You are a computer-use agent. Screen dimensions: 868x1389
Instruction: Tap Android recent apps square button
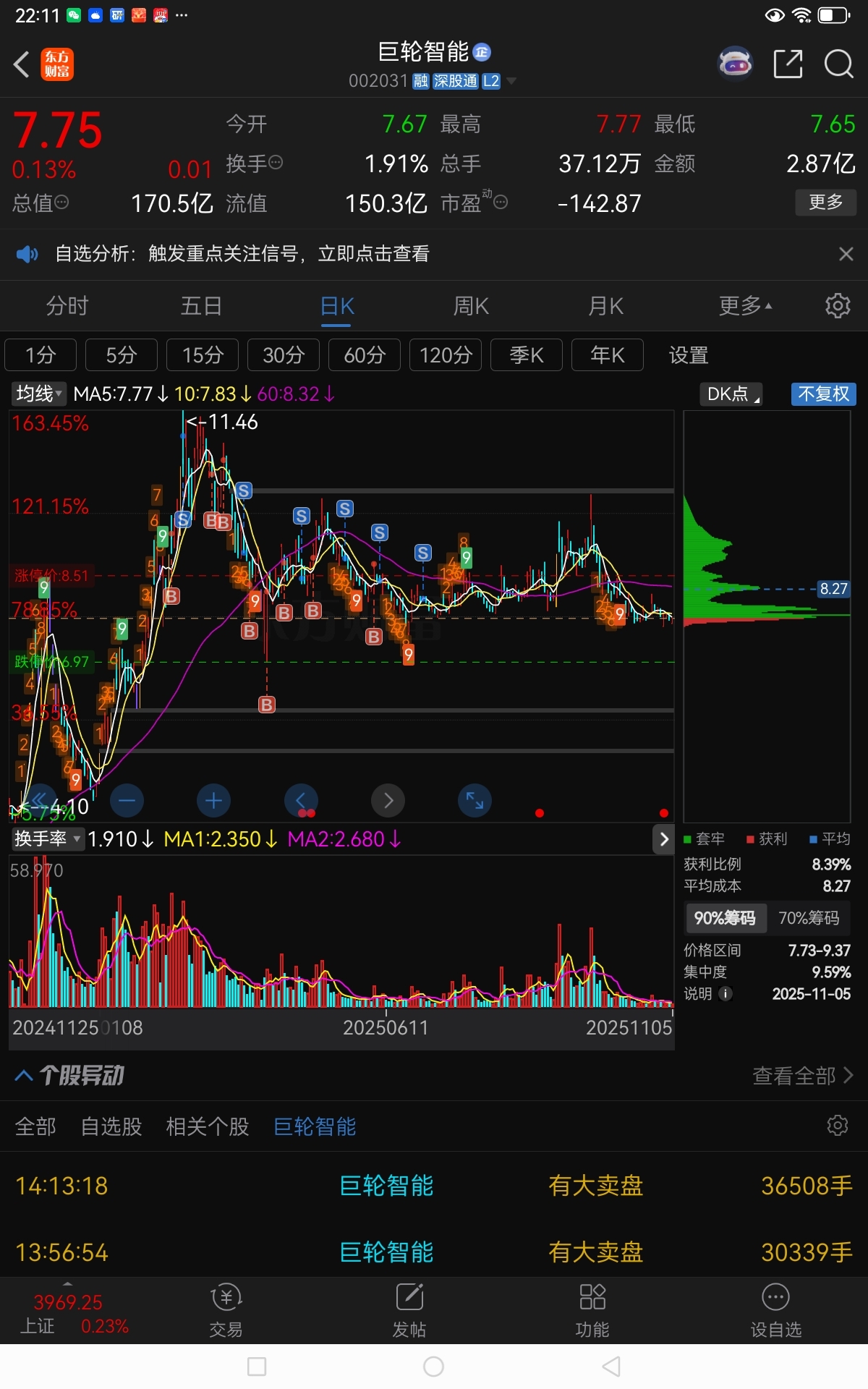(257, 1367)
